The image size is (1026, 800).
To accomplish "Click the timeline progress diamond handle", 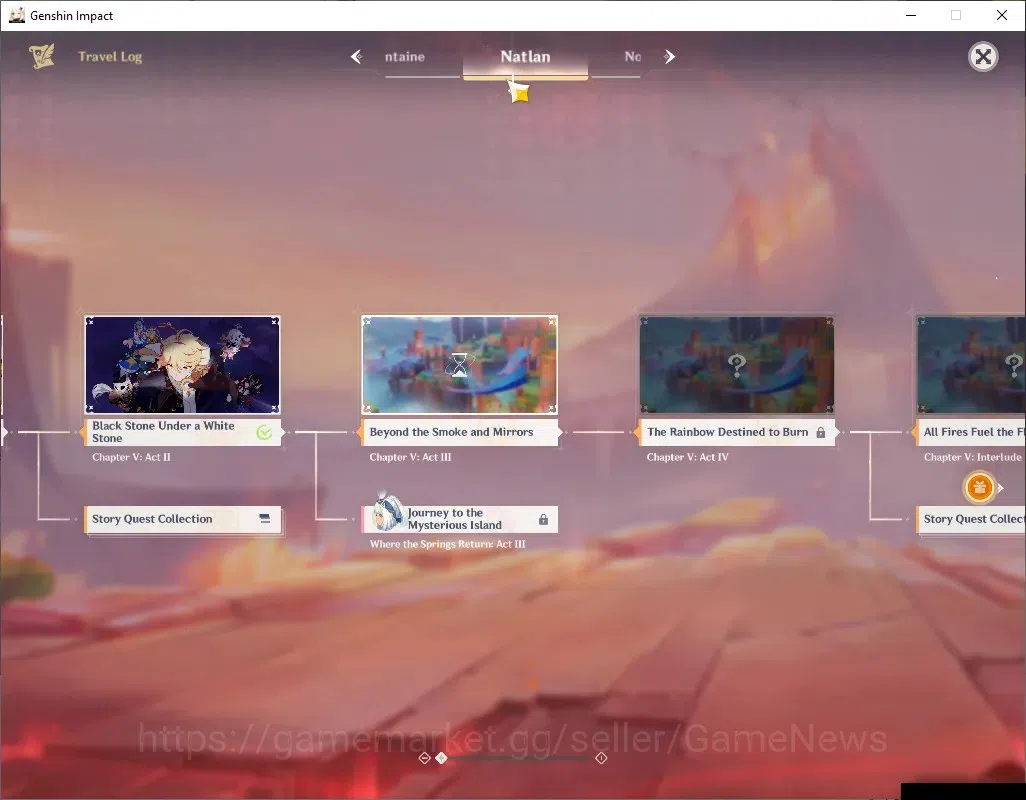I will [442, 757].
